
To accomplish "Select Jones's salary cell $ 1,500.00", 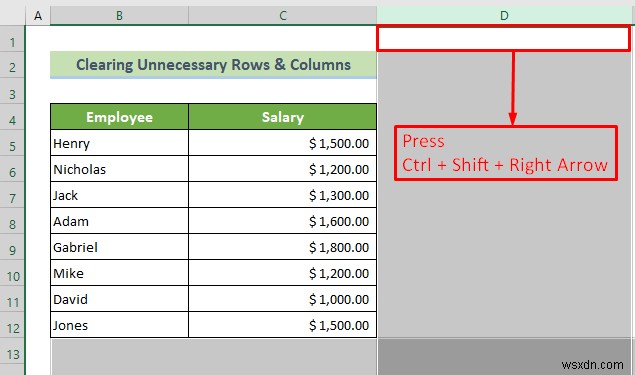I will [x=283, y=325].
